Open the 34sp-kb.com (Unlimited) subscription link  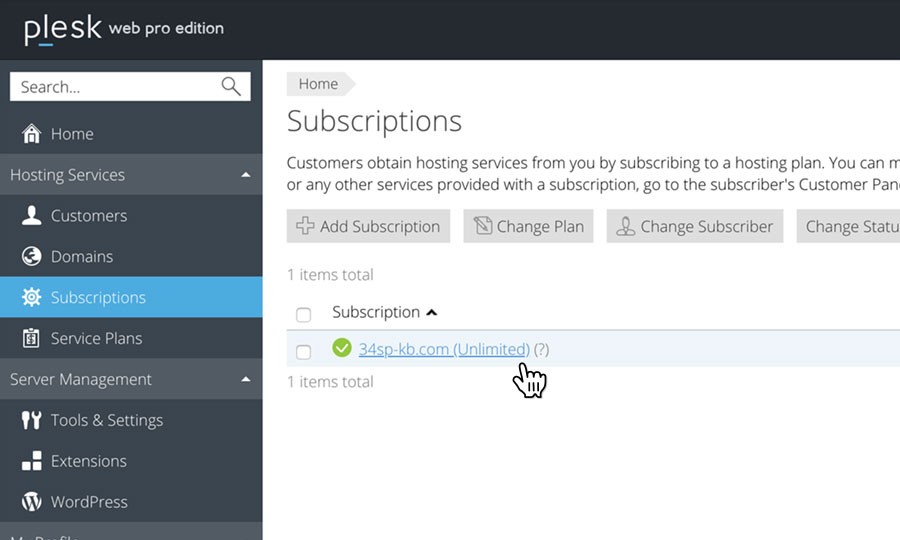pyautogui.click(x=444, y=349)
